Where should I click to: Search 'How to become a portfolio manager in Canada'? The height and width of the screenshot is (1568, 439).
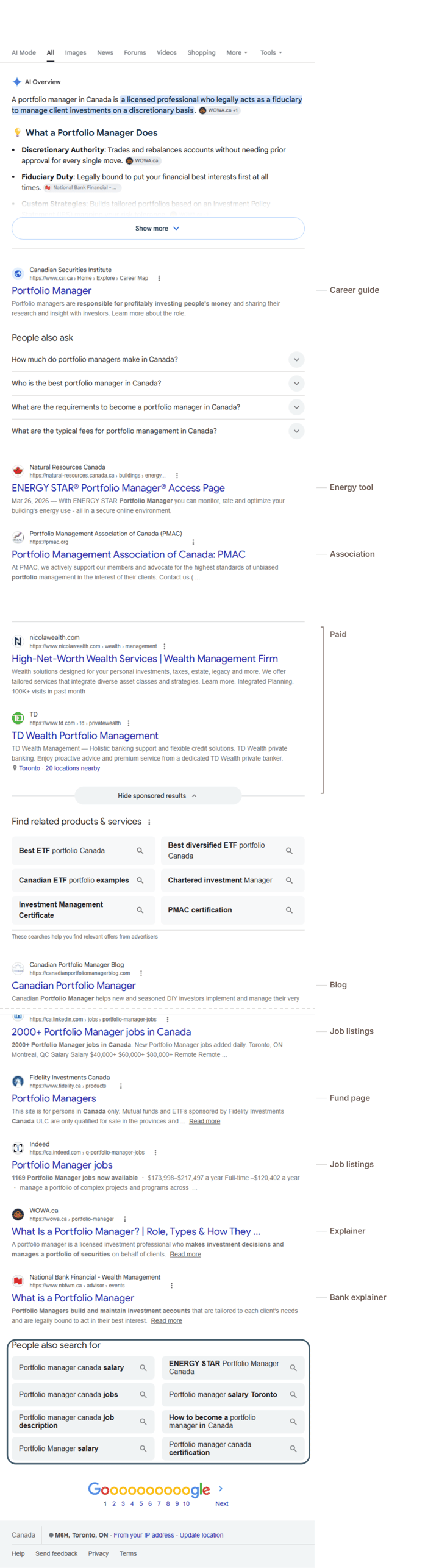(x=232, y=1421)
